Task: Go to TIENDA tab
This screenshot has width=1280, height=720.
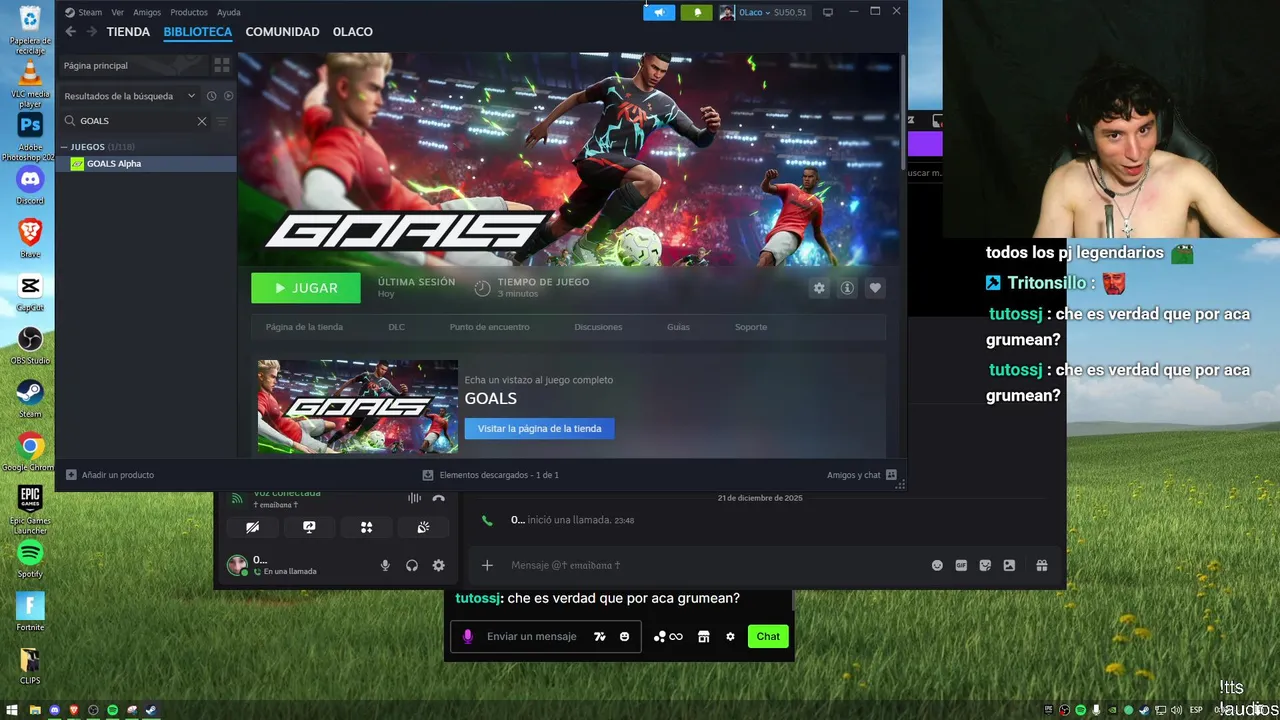Action: [x=128, y=32]
